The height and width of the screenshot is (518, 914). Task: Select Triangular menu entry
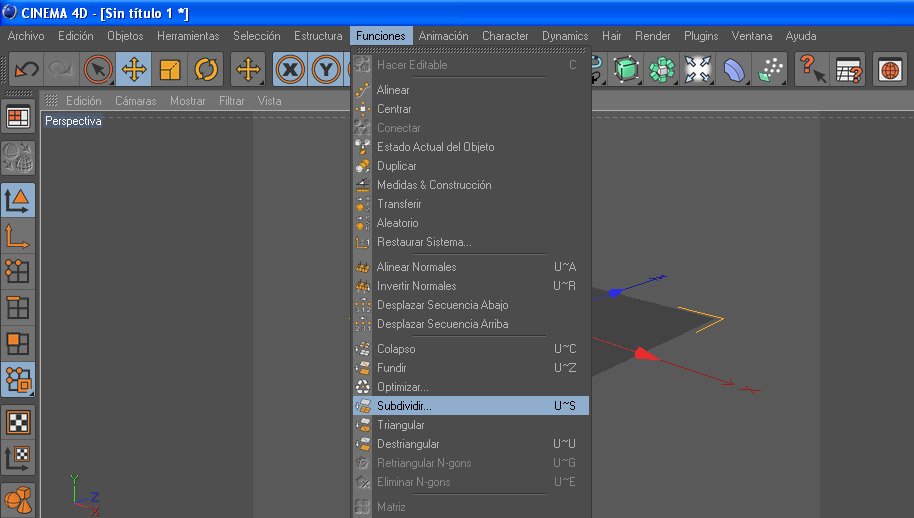471,425
